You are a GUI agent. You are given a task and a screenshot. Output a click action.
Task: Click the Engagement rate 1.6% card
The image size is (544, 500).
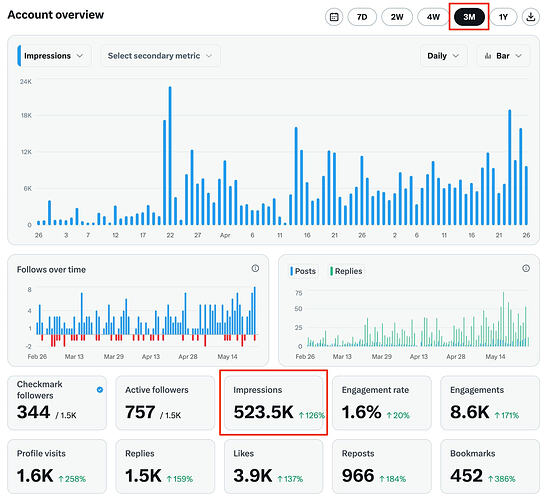[382, 402]
